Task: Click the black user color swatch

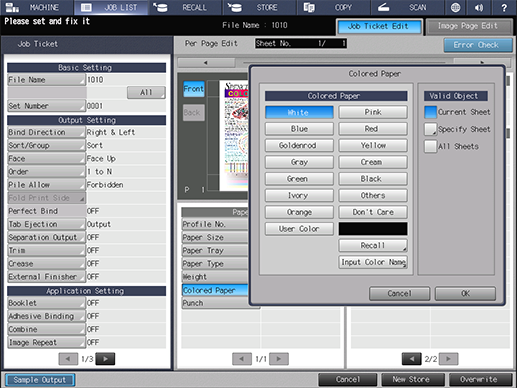Action: pos(373,229)
